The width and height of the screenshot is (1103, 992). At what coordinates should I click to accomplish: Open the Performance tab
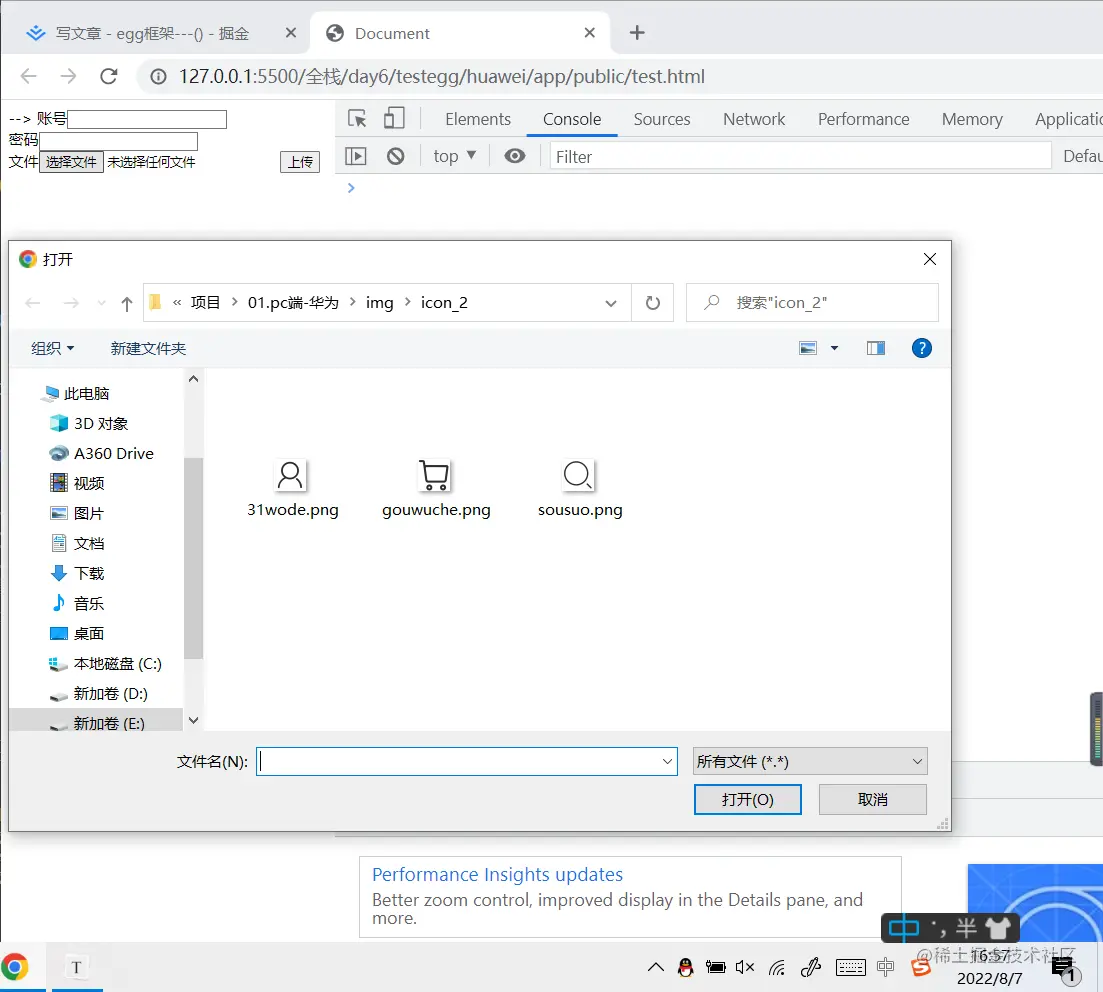(863, 119)
